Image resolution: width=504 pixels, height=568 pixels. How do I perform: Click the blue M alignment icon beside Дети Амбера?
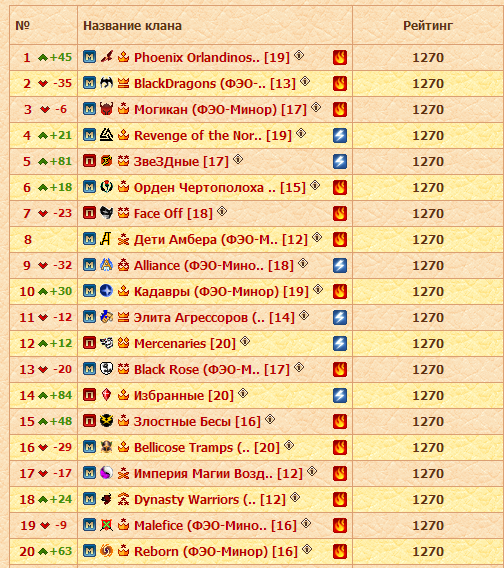pos(89,238)
